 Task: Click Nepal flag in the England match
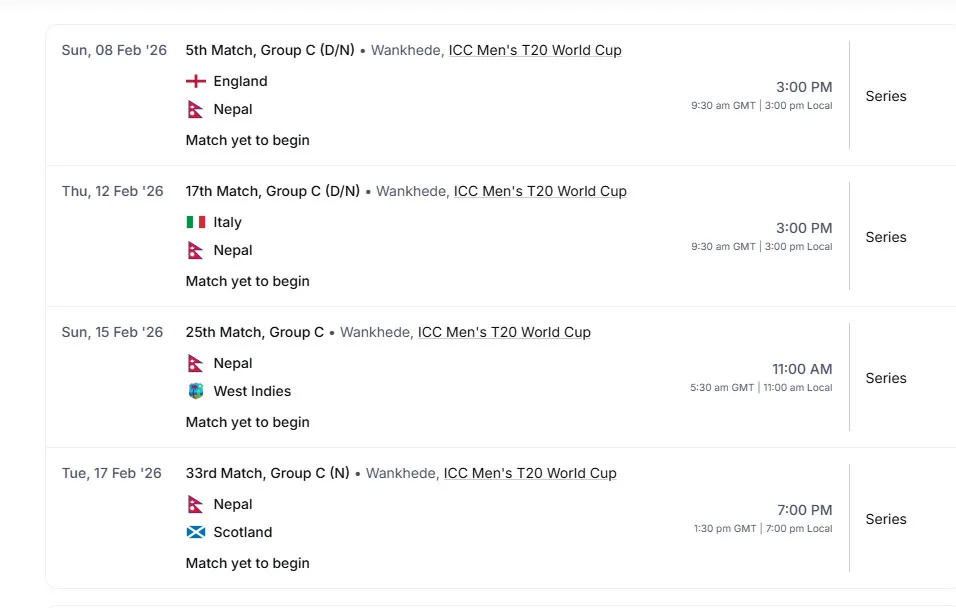coord(195,109)
